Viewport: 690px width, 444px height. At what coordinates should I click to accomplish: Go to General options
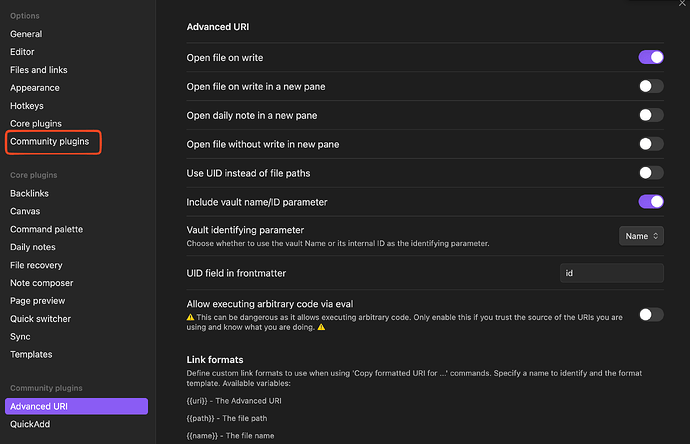coord(26,34)
